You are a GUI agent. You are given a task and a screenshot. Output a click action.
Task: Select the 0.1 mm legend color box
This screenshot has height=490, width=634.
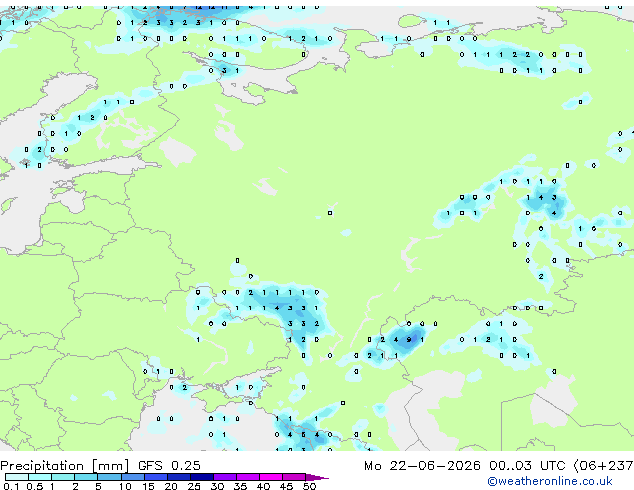click(17, 477)
